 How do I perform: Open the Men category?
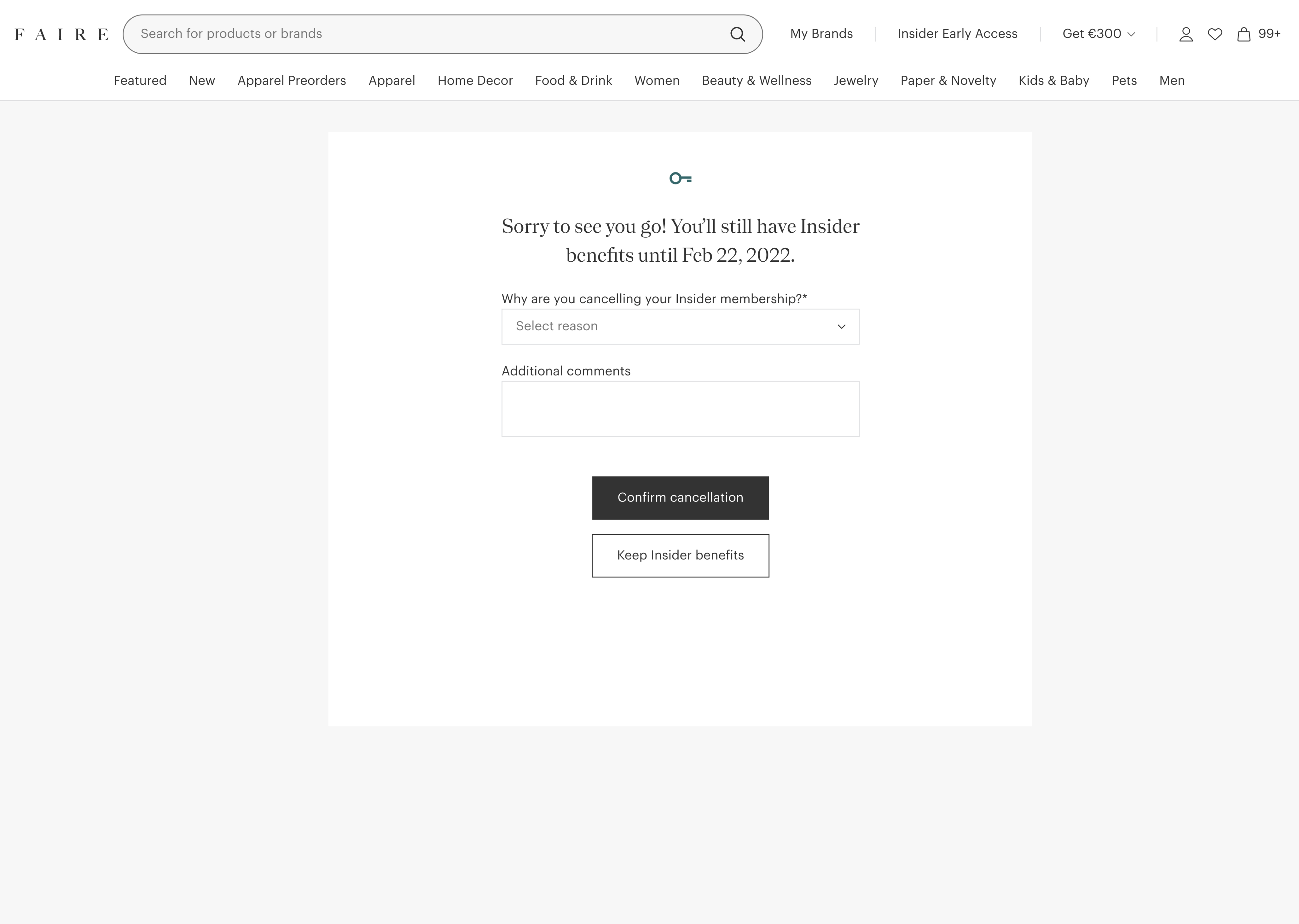tap(1172, 80)
